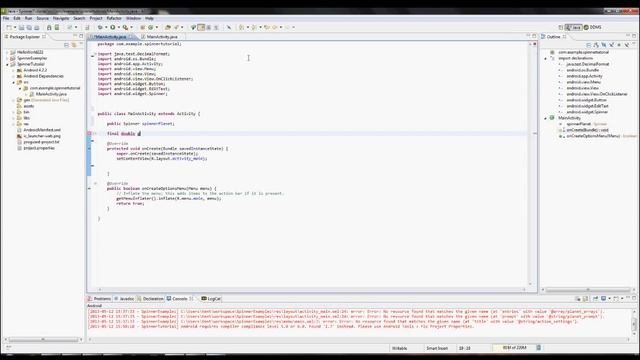Select AndroidManifest.xml file
The height and width of the screenshot is (360, 640).
point(42,130)
